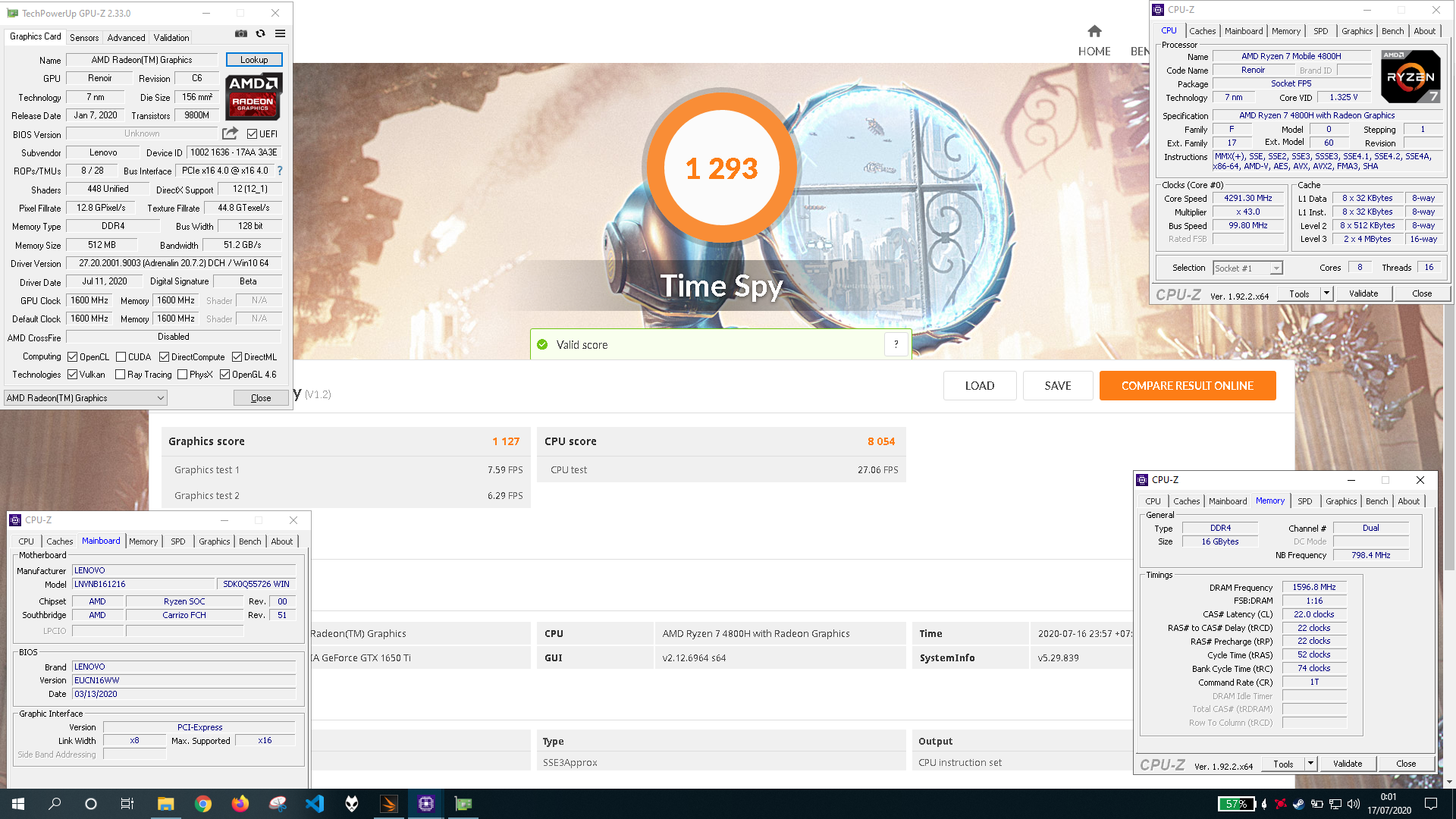Open the GPU selection dropdown in GPU-Z
Image resolution: width=1456 pixels, height=819 pixels.
pyautogui.click(x=85, y=398)
